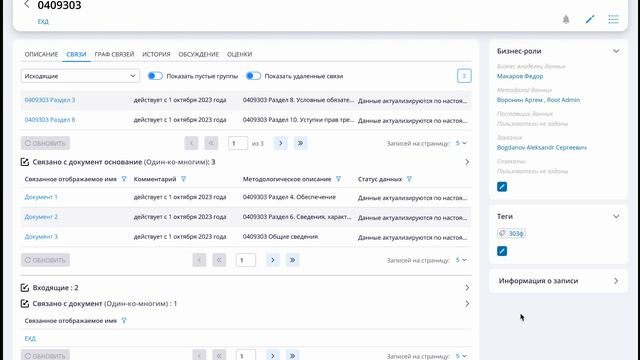Expand Информация о записи panel
640x360 pixels.
616,281
